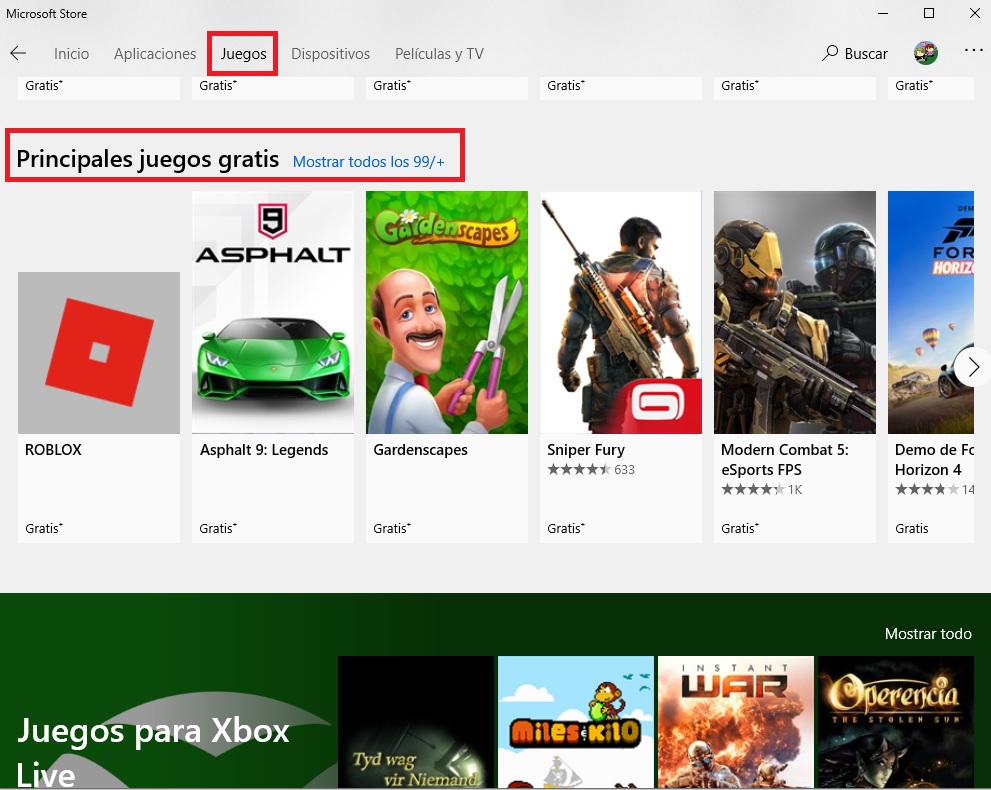Open the three-dots more options menu
Image resolution: width=991 pixels, height=790 pixels.
(973, 51)
